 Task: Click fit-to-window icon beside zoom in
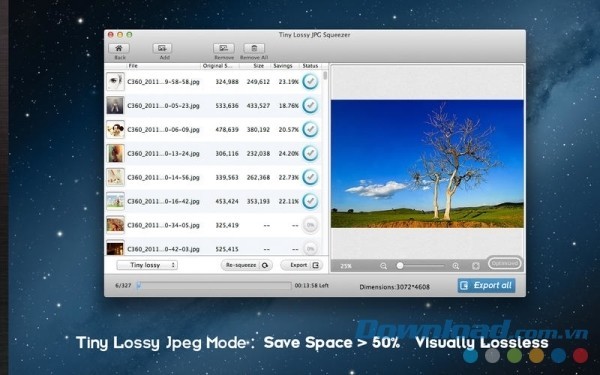(x=476, y=266)
